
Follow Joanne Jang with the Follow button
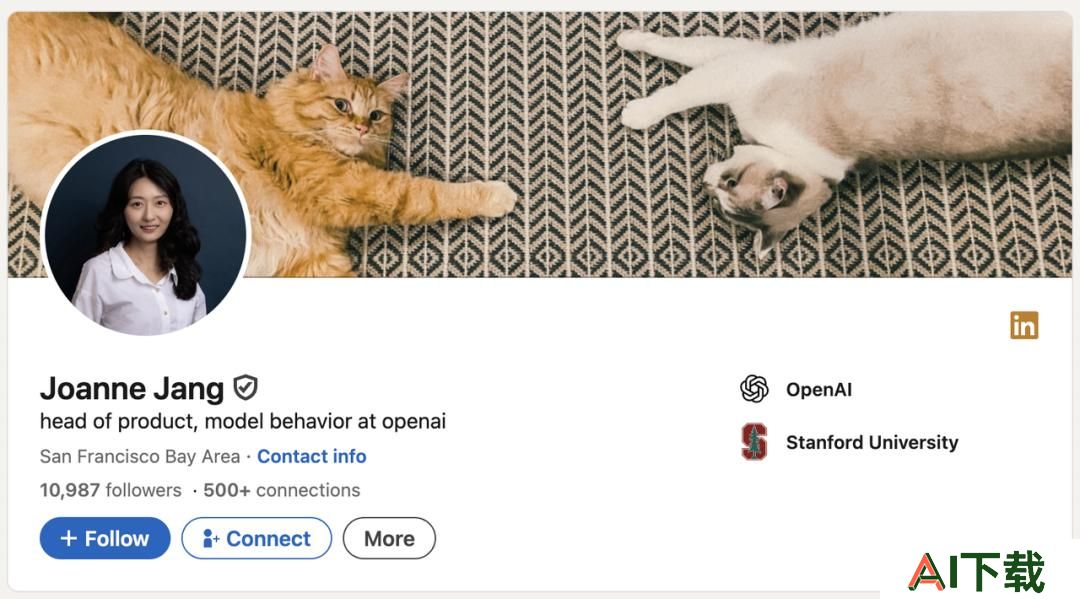pyautogui.click(x=105, y=538)
